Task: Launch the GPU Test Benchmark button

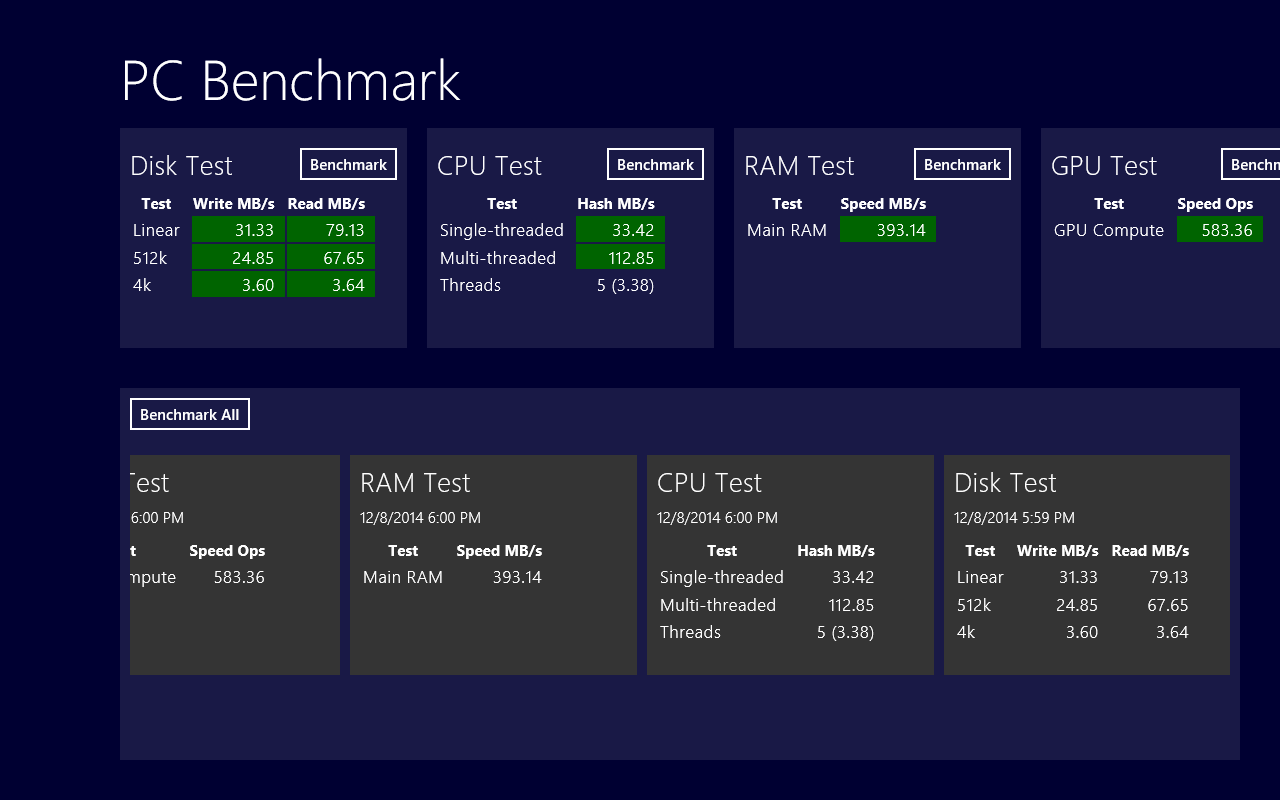Action: 1252,165
